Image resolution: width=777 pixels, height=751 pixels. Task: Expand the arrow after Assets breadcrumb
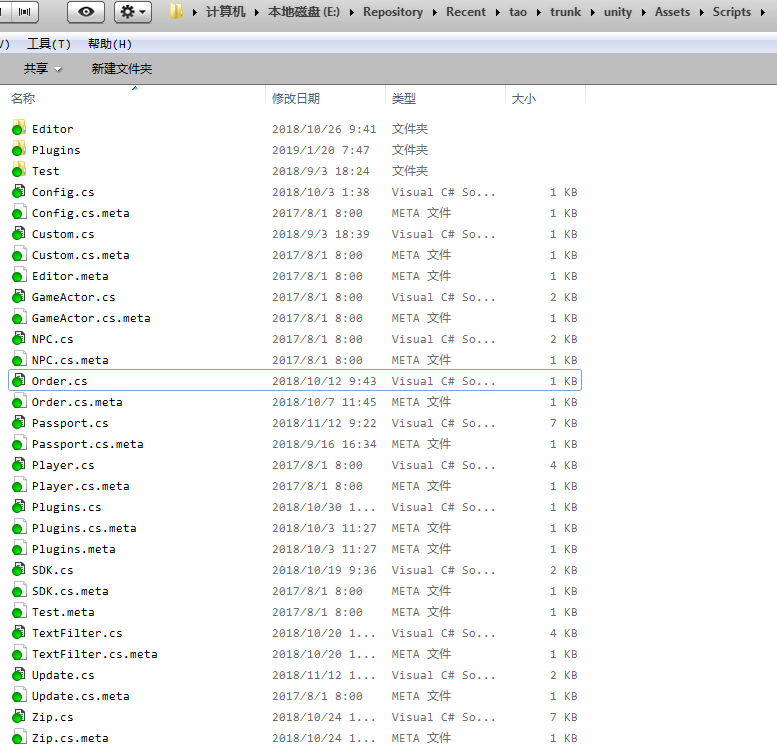(702, 12)
